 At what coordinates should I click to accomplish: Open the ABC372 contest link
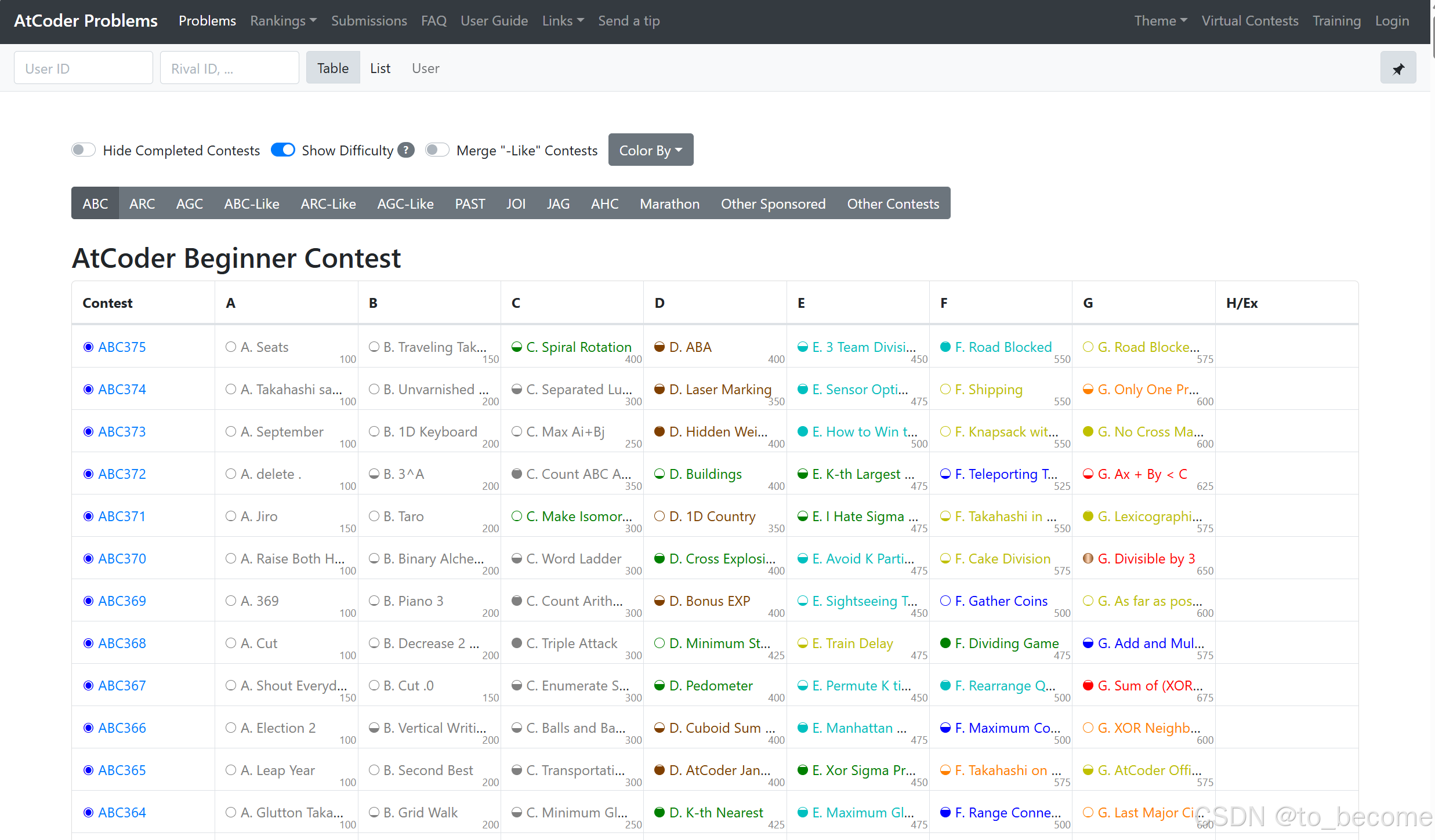pyautogui.click(x=122, y=474)
